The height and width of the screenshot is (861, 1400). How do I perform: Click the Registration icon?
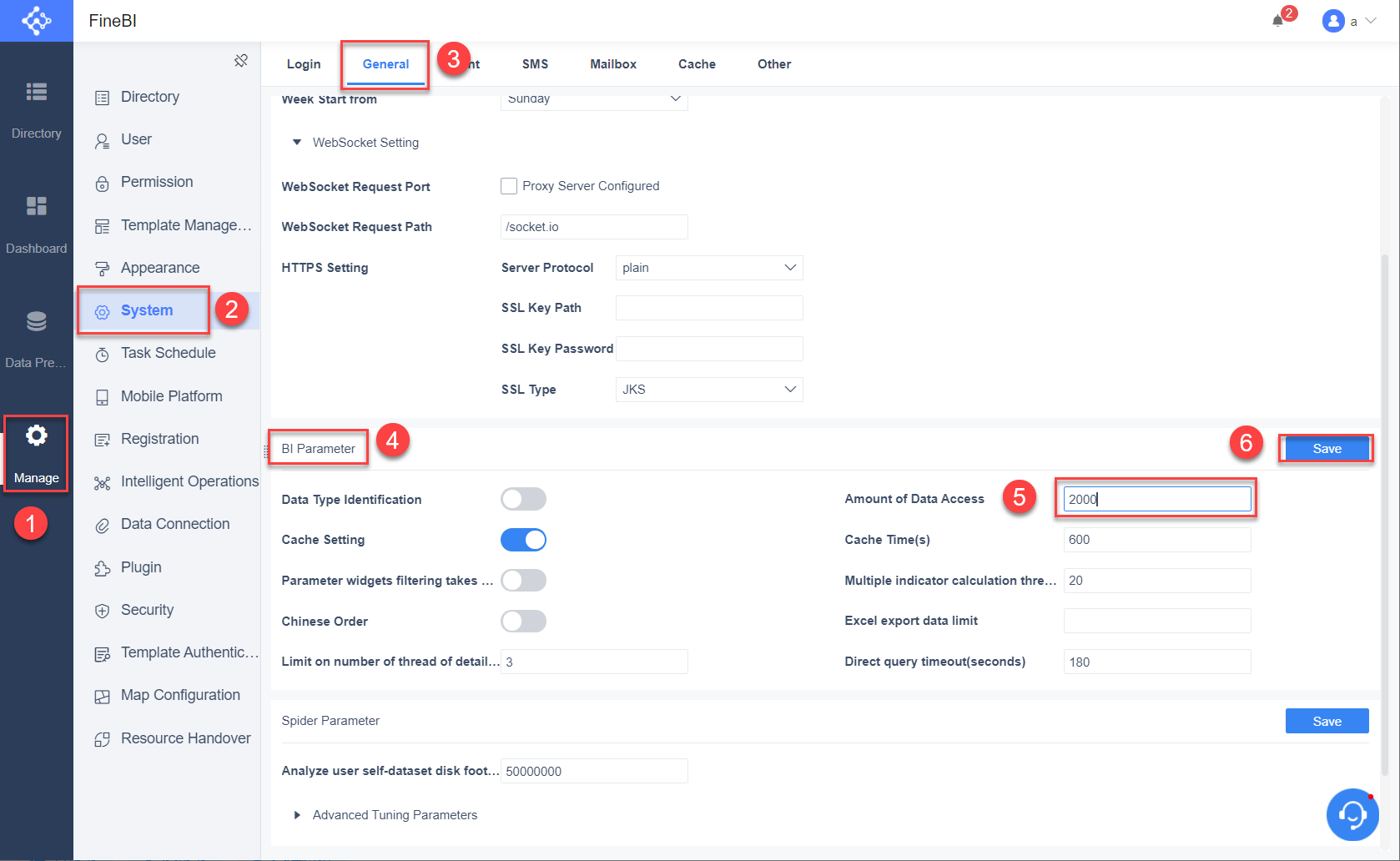pos(102,440)
